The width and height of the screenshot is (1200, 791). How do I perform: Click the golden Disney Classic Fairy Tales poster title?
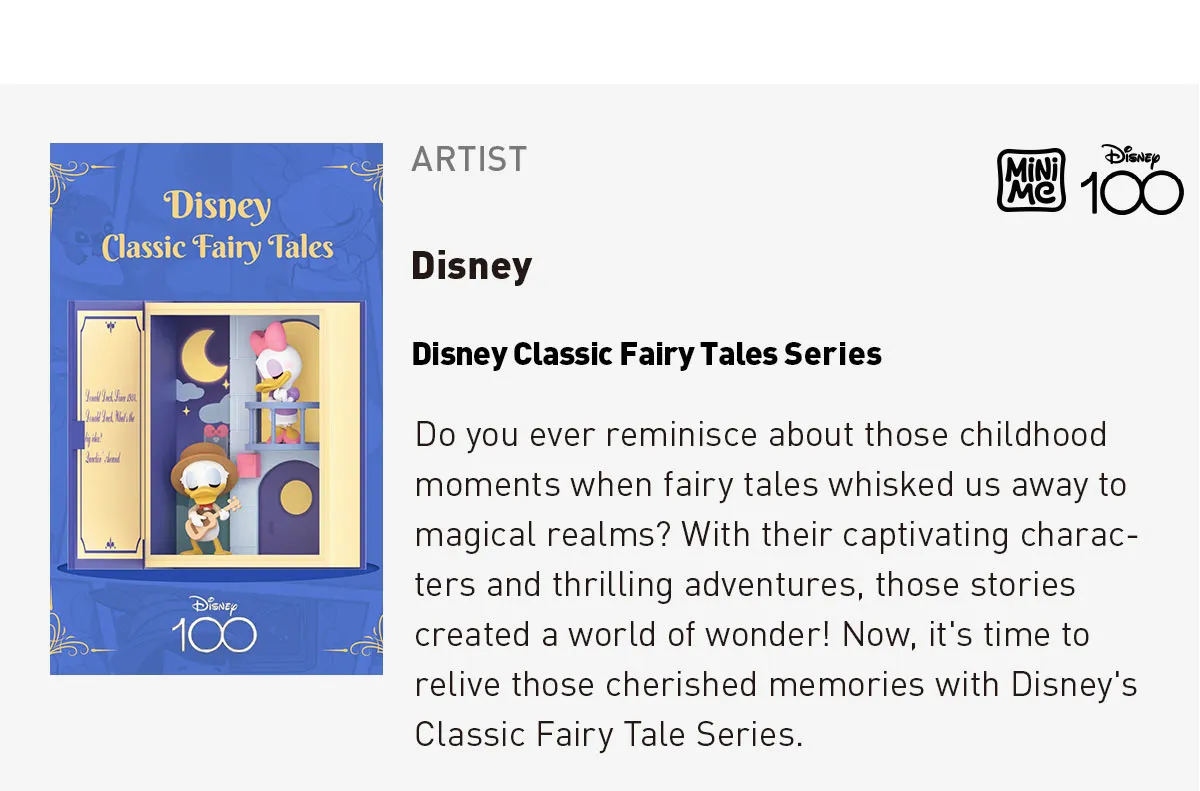click(x=217, y=227)
